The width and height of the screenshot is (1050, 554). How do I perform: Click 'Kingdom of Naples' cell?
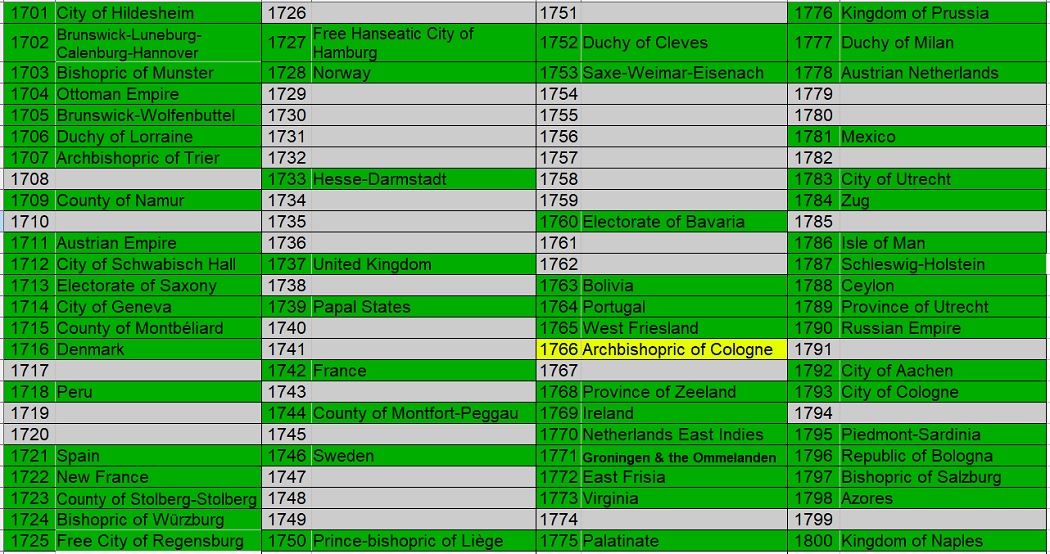(x=943, y=541)
